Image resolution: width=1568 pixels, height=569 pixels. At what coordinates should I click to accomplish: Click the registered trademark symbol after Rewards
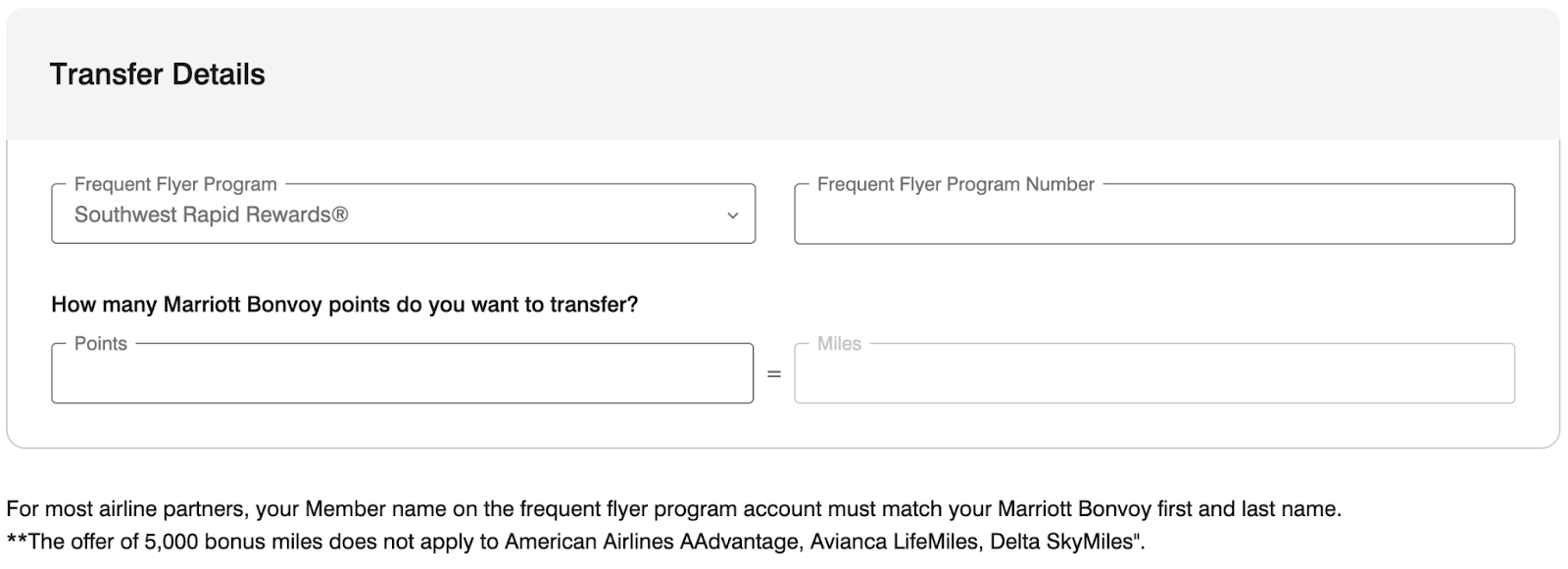tap(340, 214)
